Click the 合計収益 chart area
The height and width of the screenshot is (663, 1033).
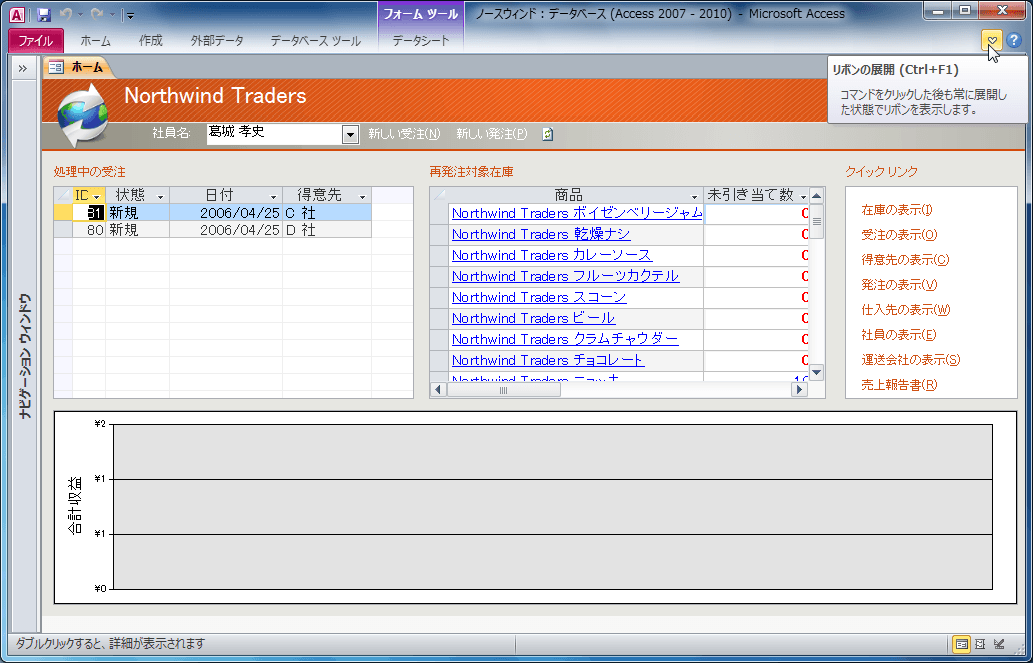tap(535, 507)
